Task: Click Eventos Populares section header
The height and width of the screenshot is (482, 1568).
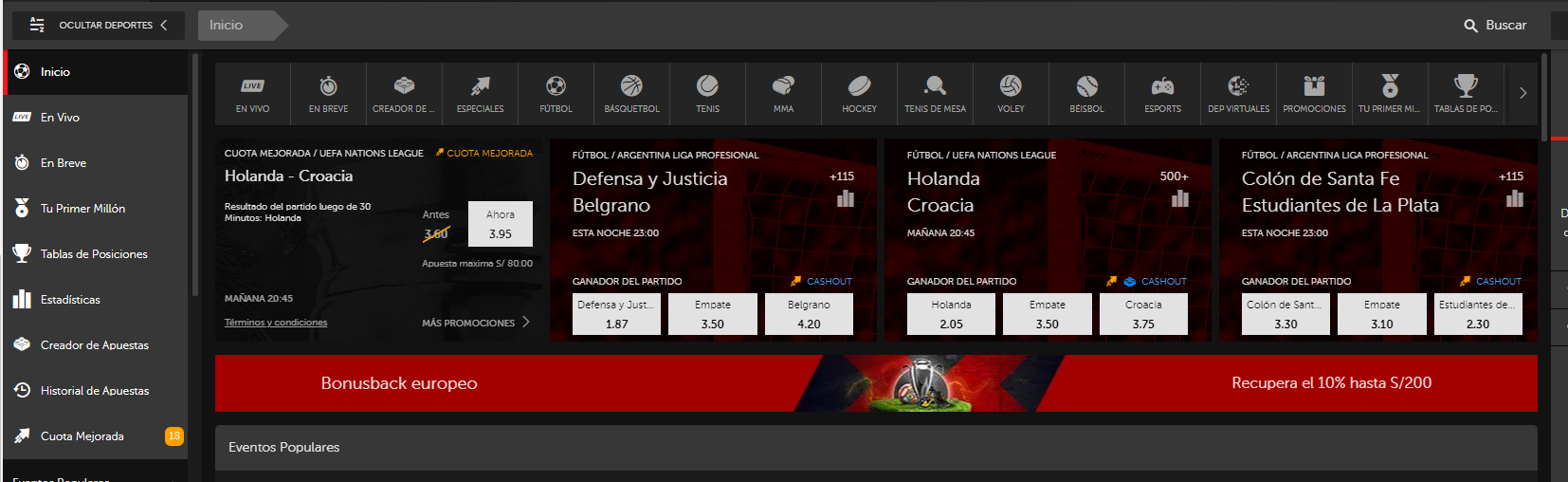Action: [876, 448]
